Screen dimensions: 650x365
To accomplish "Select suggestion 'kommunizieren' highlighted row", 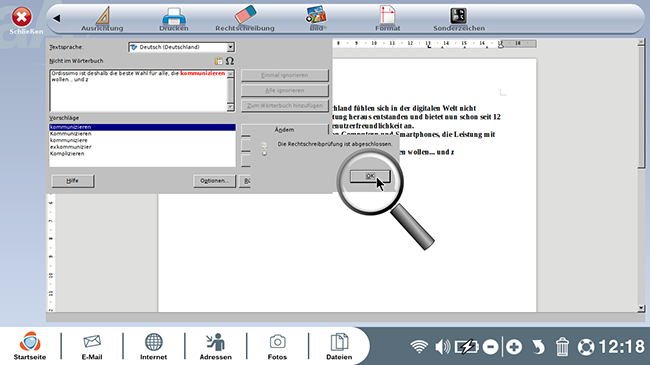I will pos(142,127).
